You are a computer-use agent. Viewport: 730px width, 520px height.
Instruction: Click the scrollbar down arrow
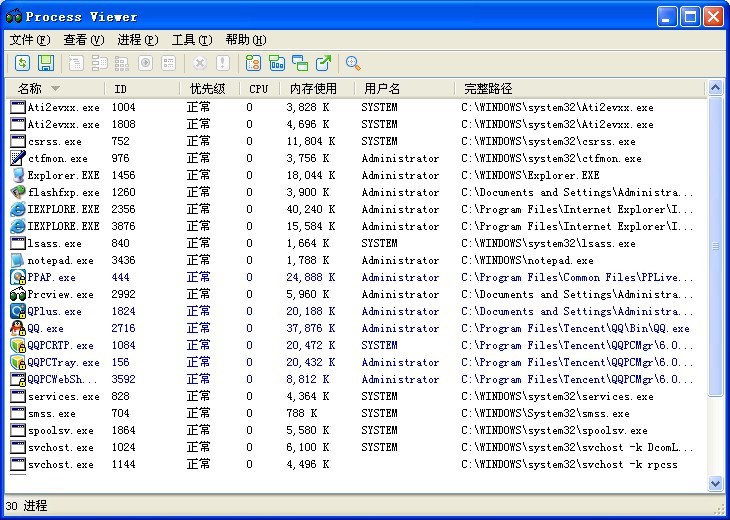(x=715, y=483)
